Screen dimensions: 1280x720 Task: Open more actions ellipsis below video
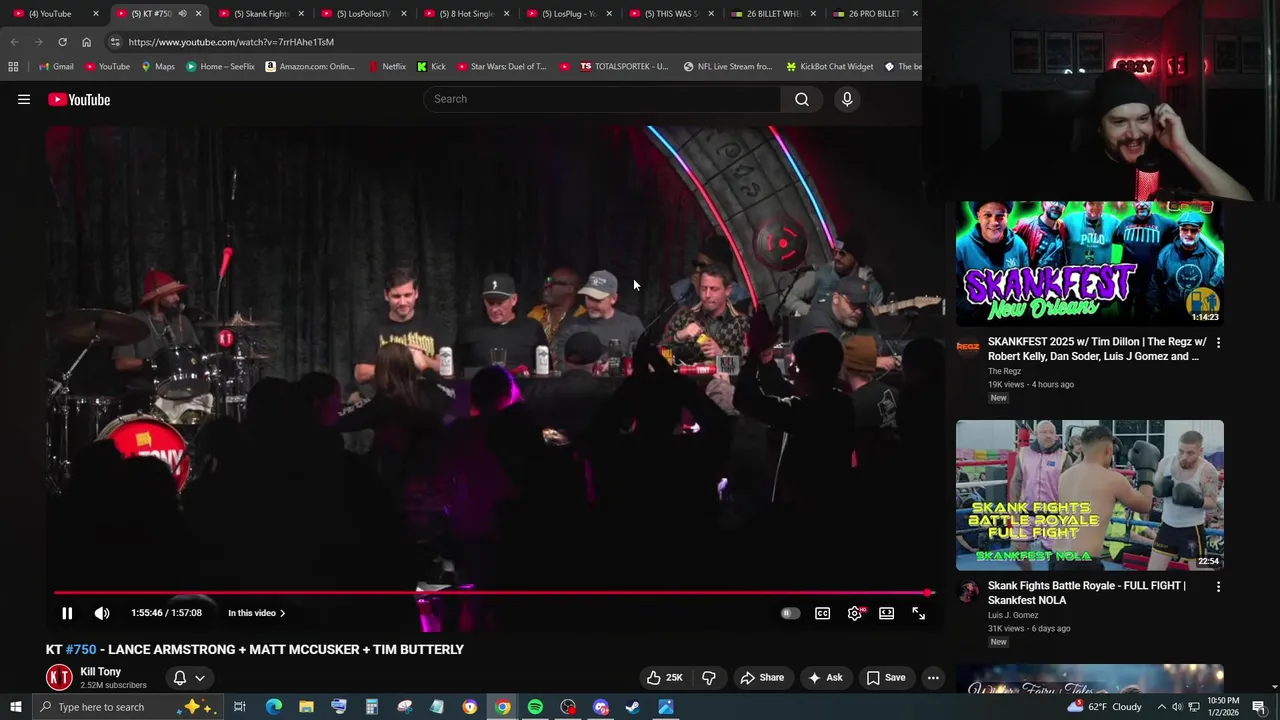tap(933, 677)
